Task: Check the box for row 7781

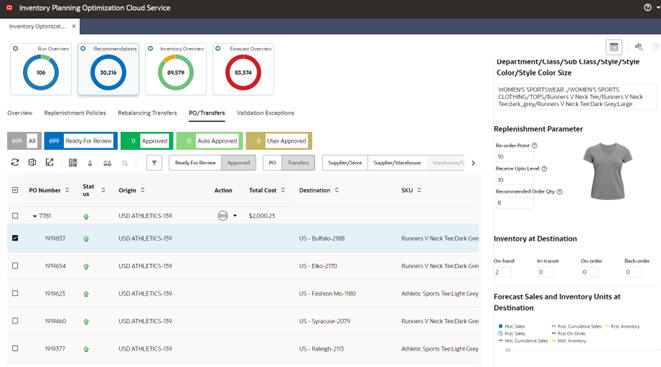Action: click(15, 216)
